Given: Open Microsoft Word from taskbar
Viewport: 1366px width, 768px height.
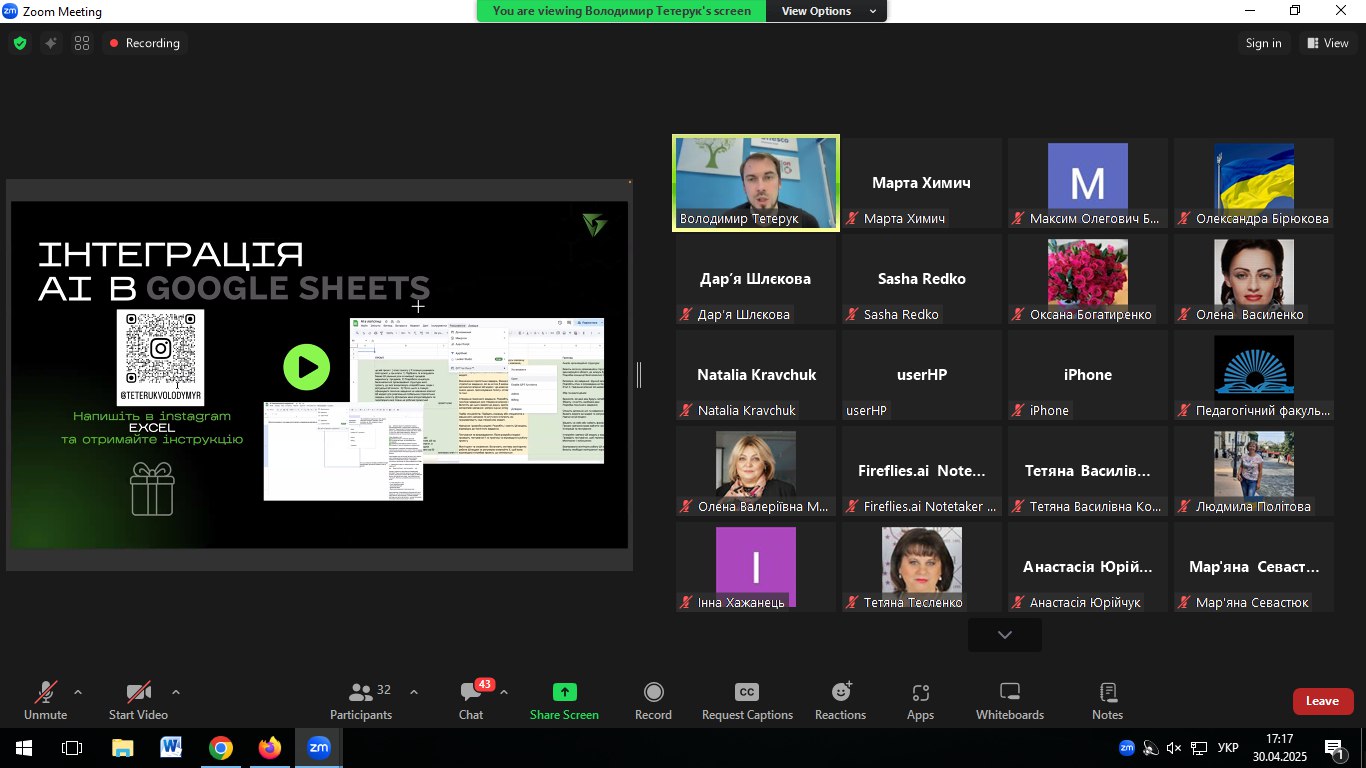Looking at the screenshot, I should click(x=171, y=748).
